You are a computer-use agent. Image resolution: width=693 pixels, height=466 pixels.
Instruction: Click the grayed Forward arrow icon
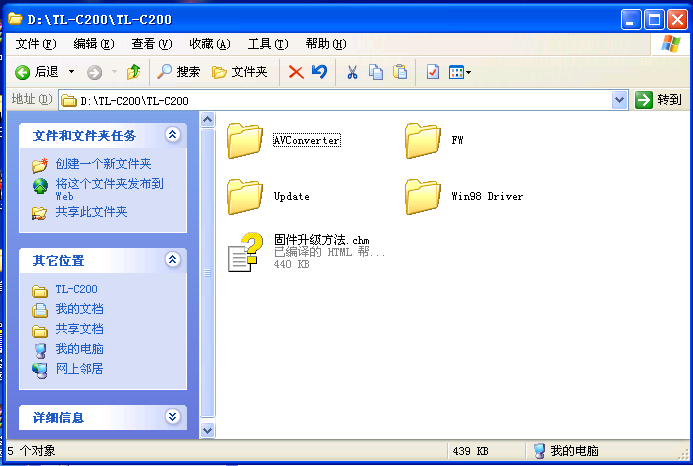[x=94, y=72]
